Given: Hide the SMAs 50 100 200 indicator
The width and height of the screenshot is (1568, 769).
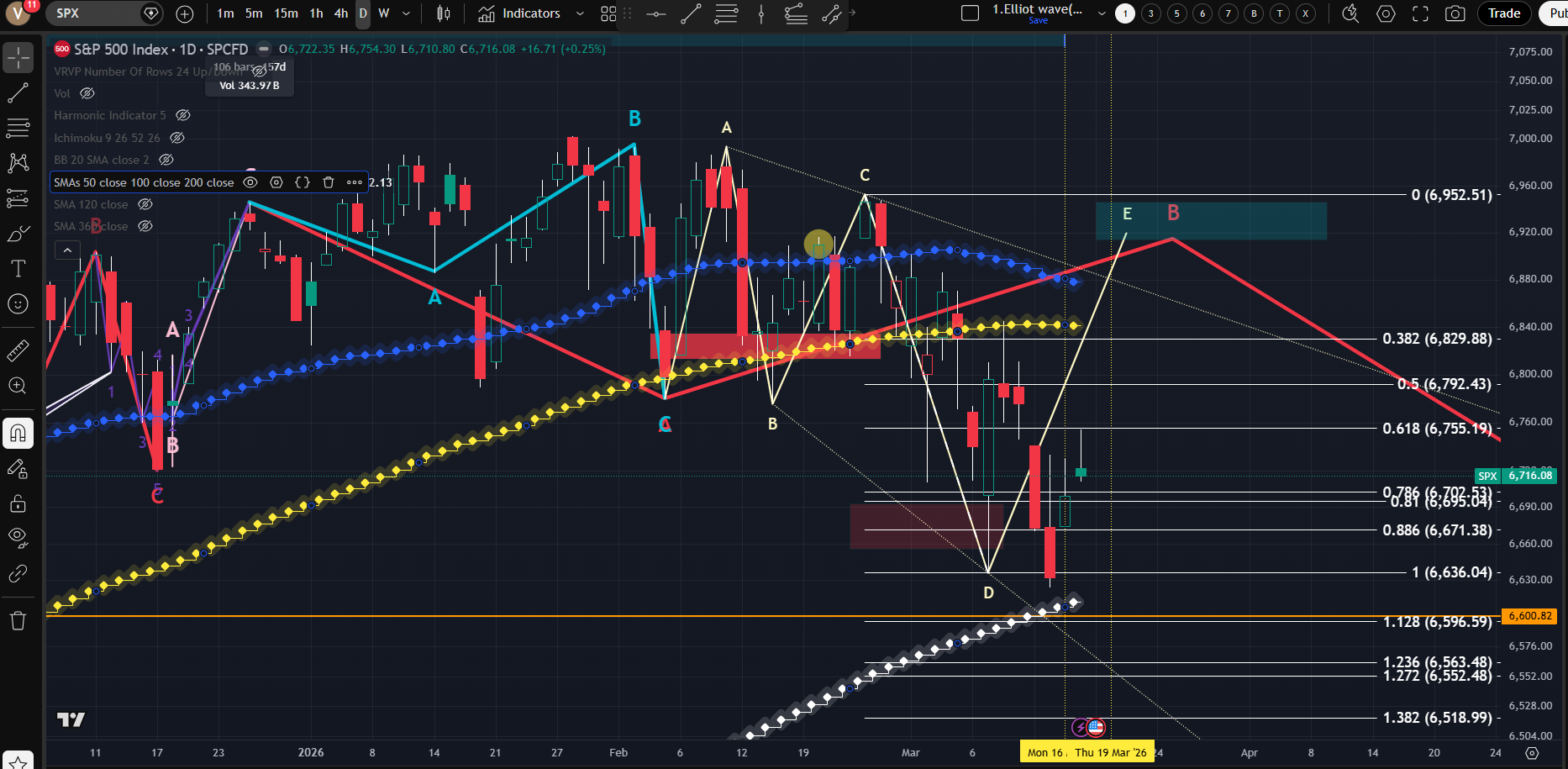Looking at the screenshot, I should (x=250, y=182).
